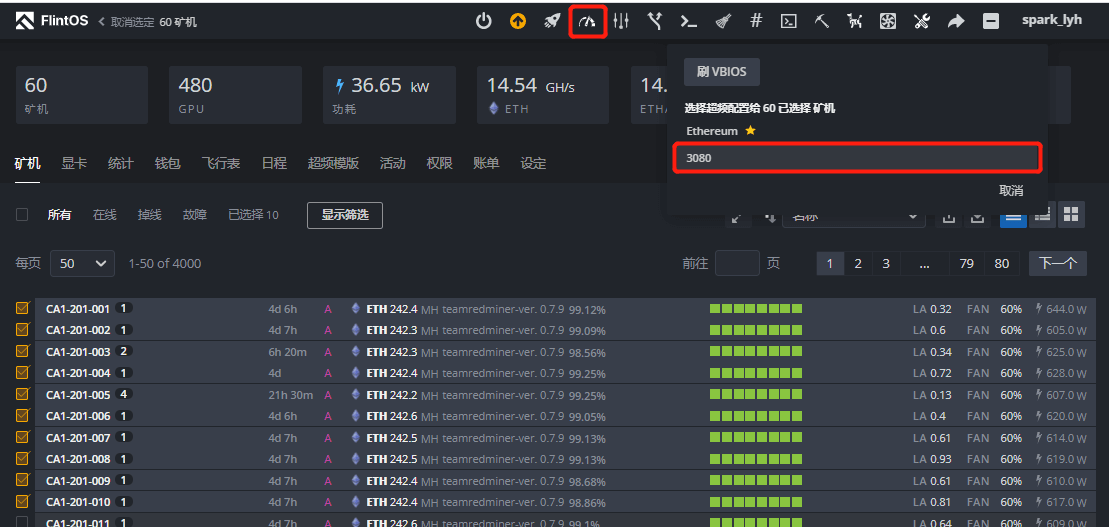Click the tuning sliders icon in toolbar
Viewport: 1109px width, 527px height.
coord(621,21)
